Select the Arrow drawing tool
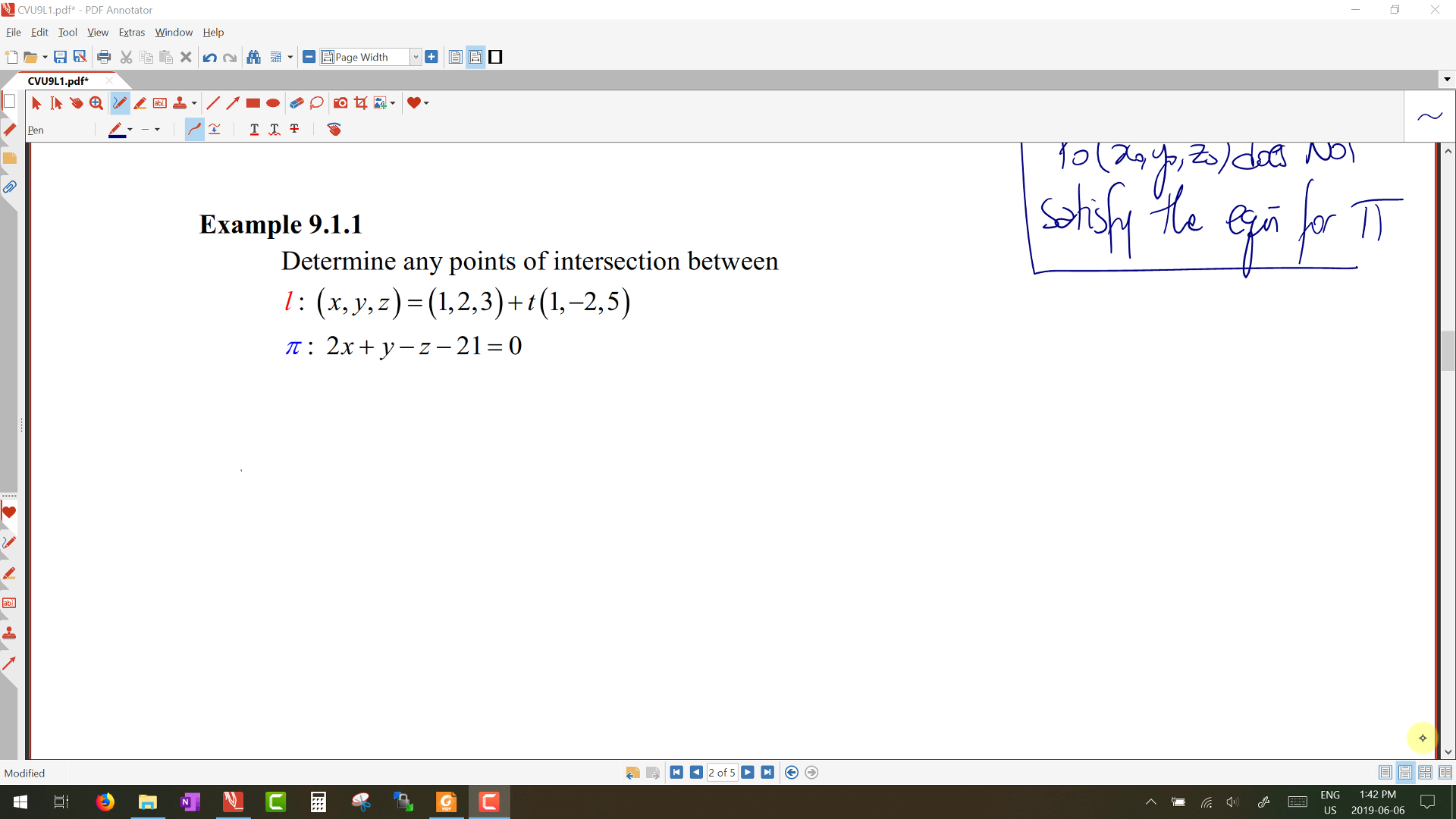Image resolution: width=1456 pixels, height=819 pixels. (233, 103)
